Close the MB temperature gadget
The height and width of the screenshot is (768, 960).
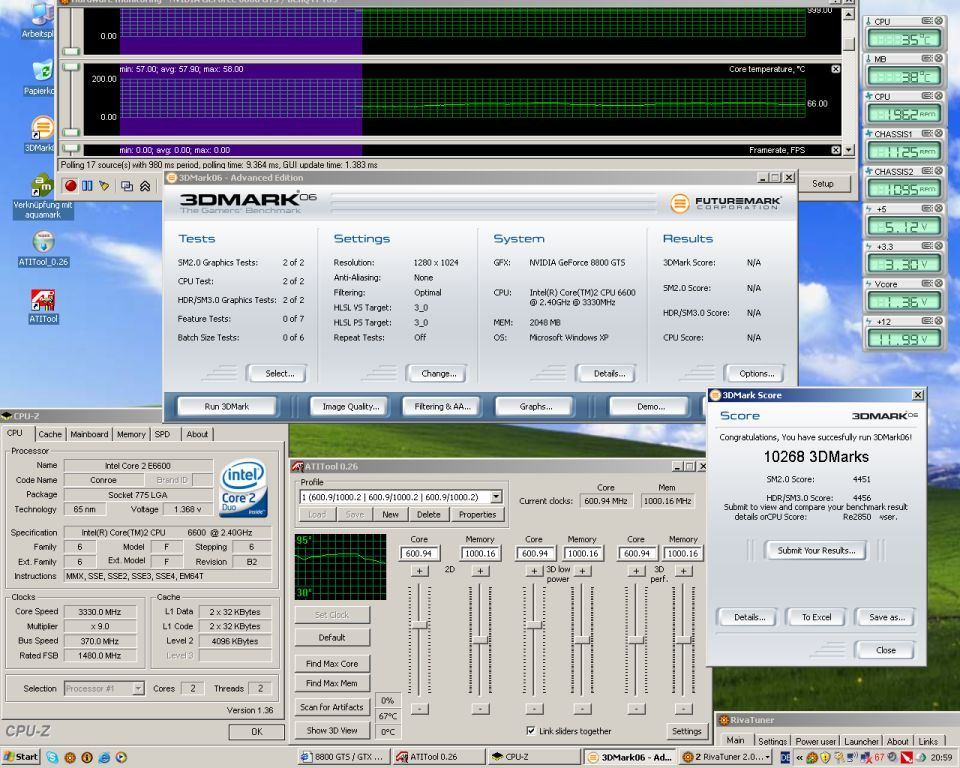click(939, 58)
